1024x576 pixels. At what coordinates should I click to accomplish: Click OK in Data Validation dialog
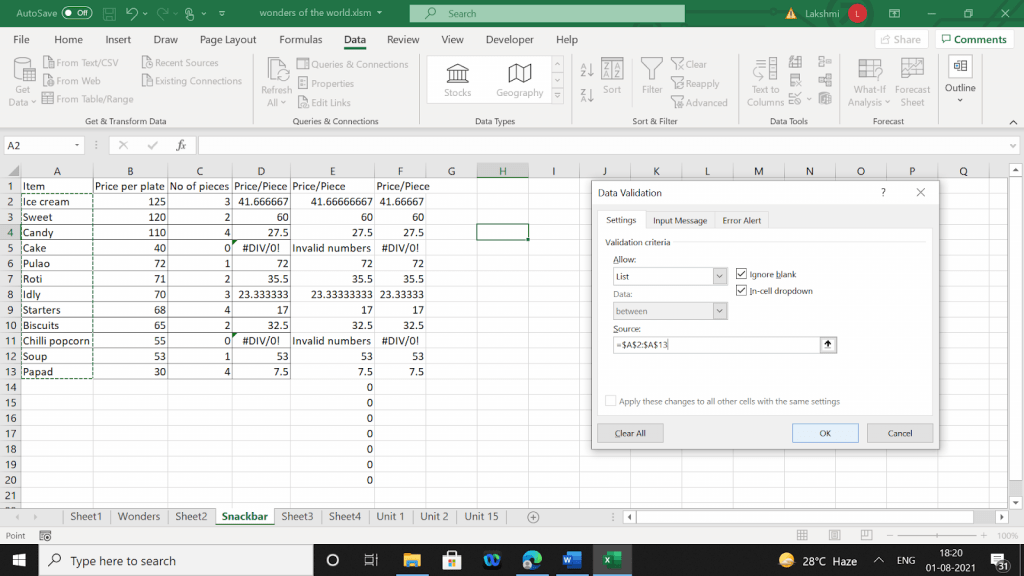(824, 433)
